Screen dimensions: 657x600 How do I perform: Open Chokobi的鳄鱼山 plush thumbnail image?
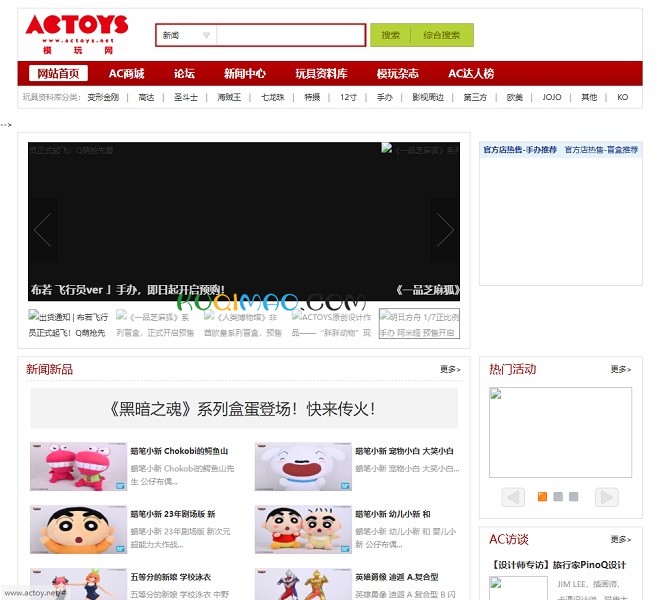[78, 466]
